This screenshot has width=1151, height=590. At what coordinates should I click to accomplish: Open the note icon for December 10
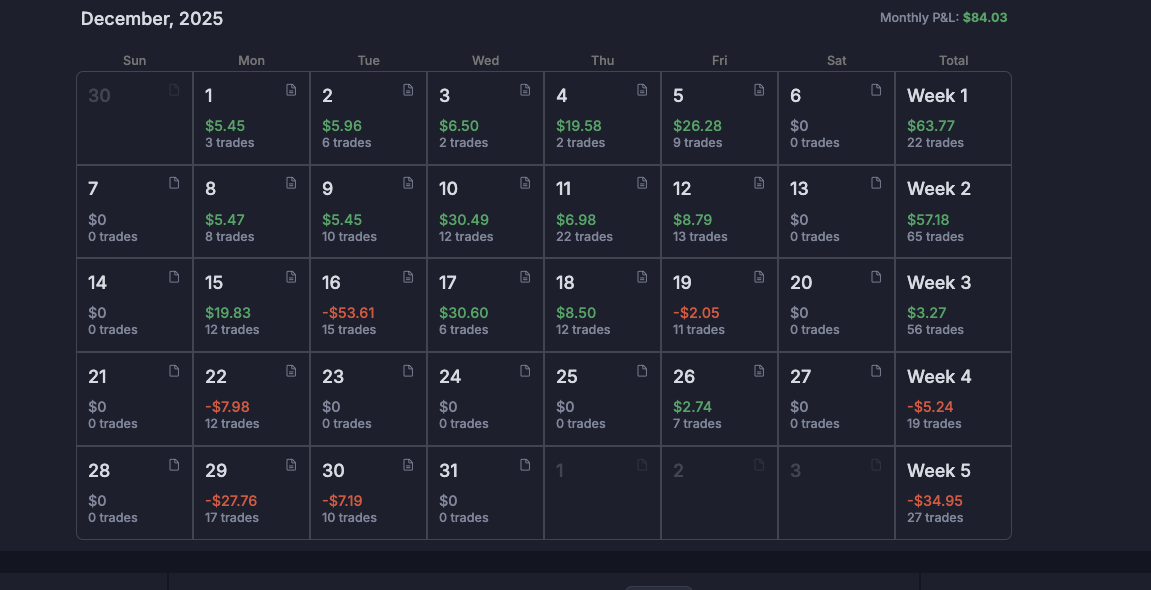[x=525, y=183]
